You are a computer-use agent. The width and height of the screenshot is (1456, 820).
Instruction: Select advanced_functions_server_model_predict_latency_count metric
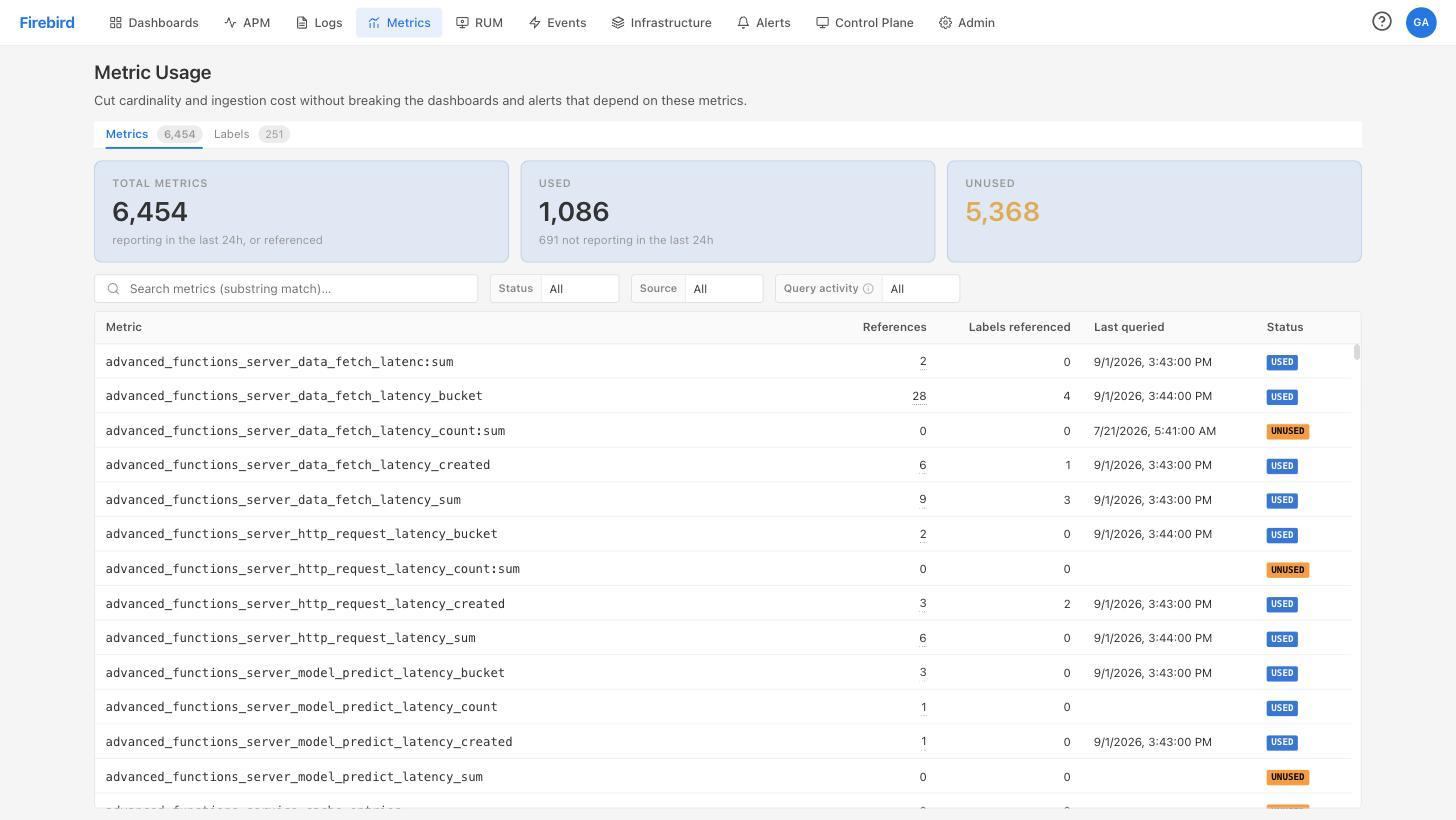tap(301, 707)
